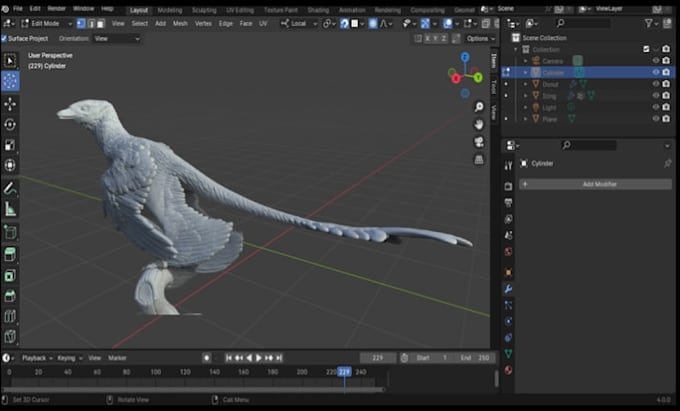
Task: Open the Orientation View dropdown
Action: click(x=117, y=39)
